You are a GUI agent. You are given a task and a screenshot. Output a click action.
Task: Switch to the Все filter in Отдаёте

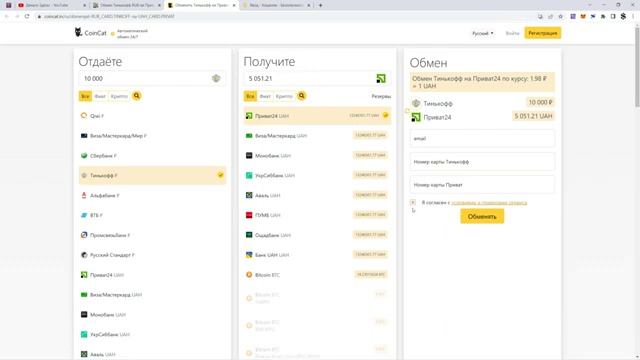85,96
